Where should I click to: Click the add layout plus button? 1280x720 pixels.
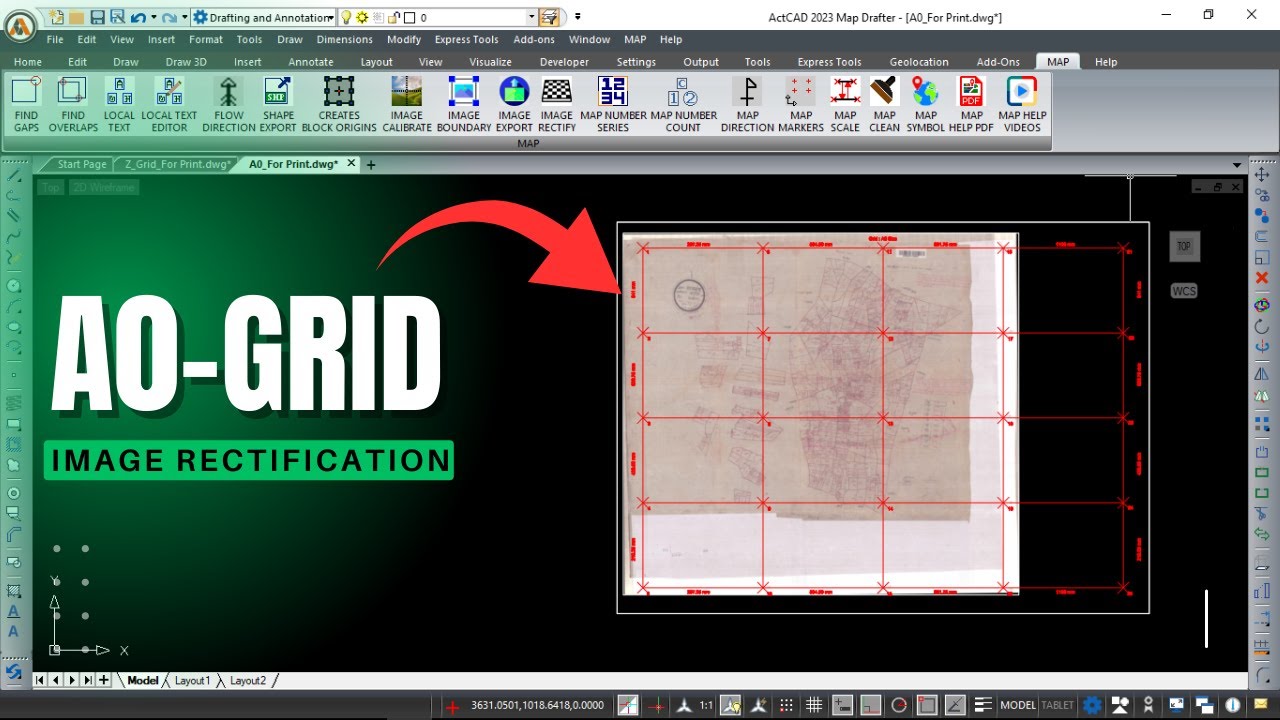[x=104, y=680]
